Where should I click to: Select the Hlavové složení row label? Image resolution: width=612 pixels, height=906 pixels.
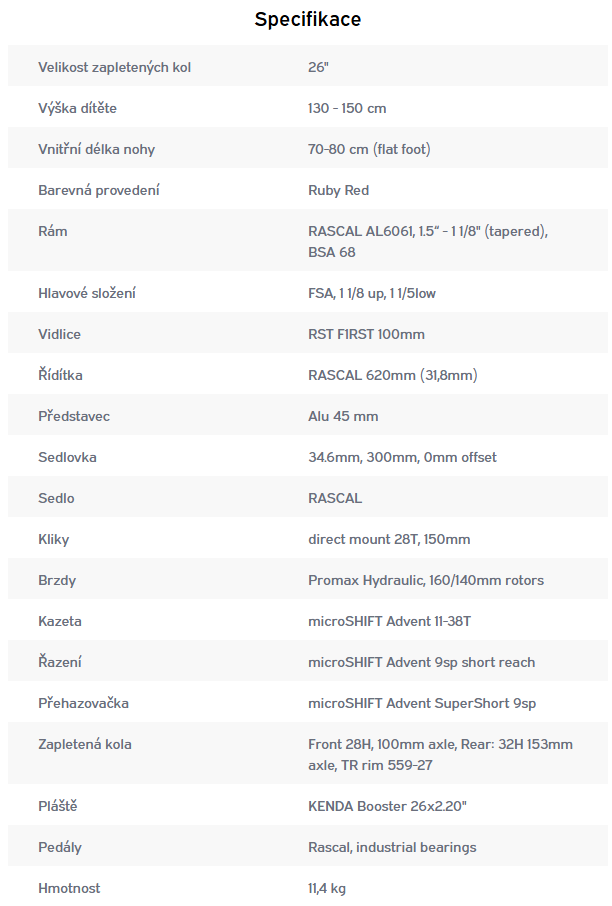coord(87,293)
